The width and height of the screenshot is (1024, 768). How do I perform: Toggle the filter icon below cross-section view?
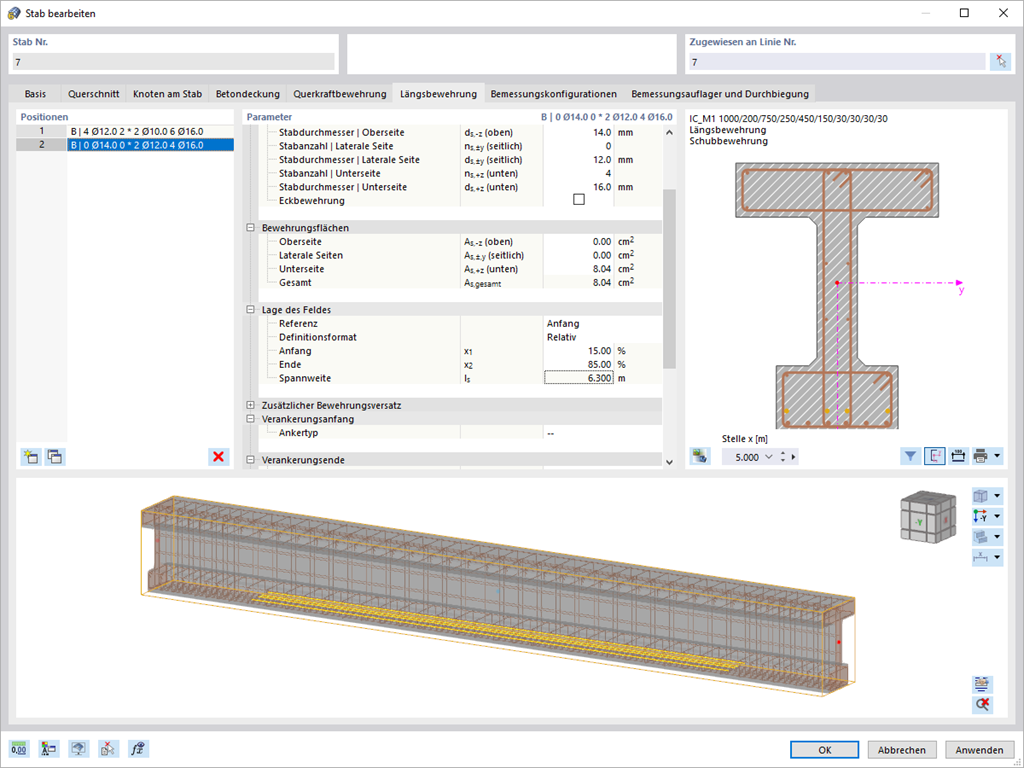[x=911, y=455]
